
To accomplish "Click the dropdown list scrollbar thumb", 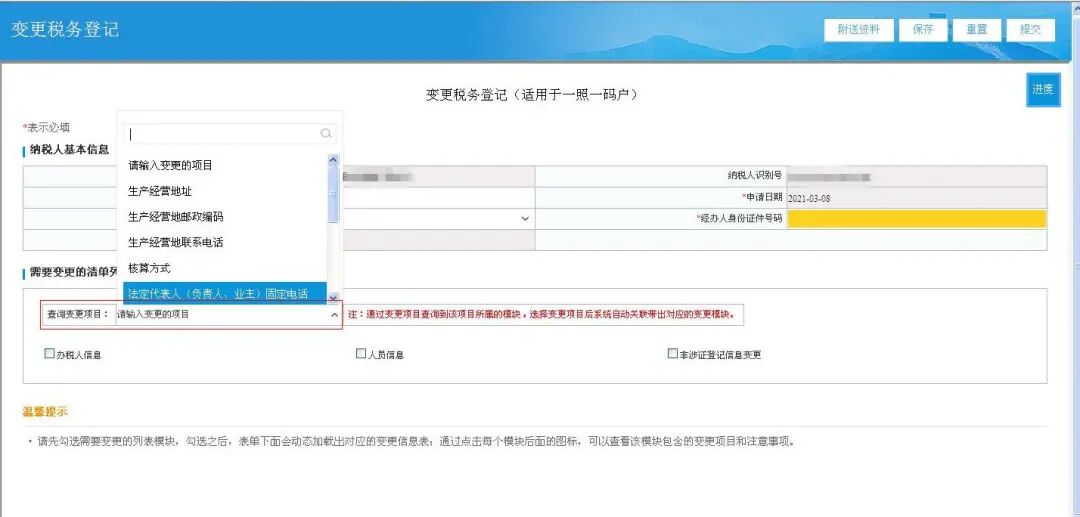I will [x=333, y=194].
